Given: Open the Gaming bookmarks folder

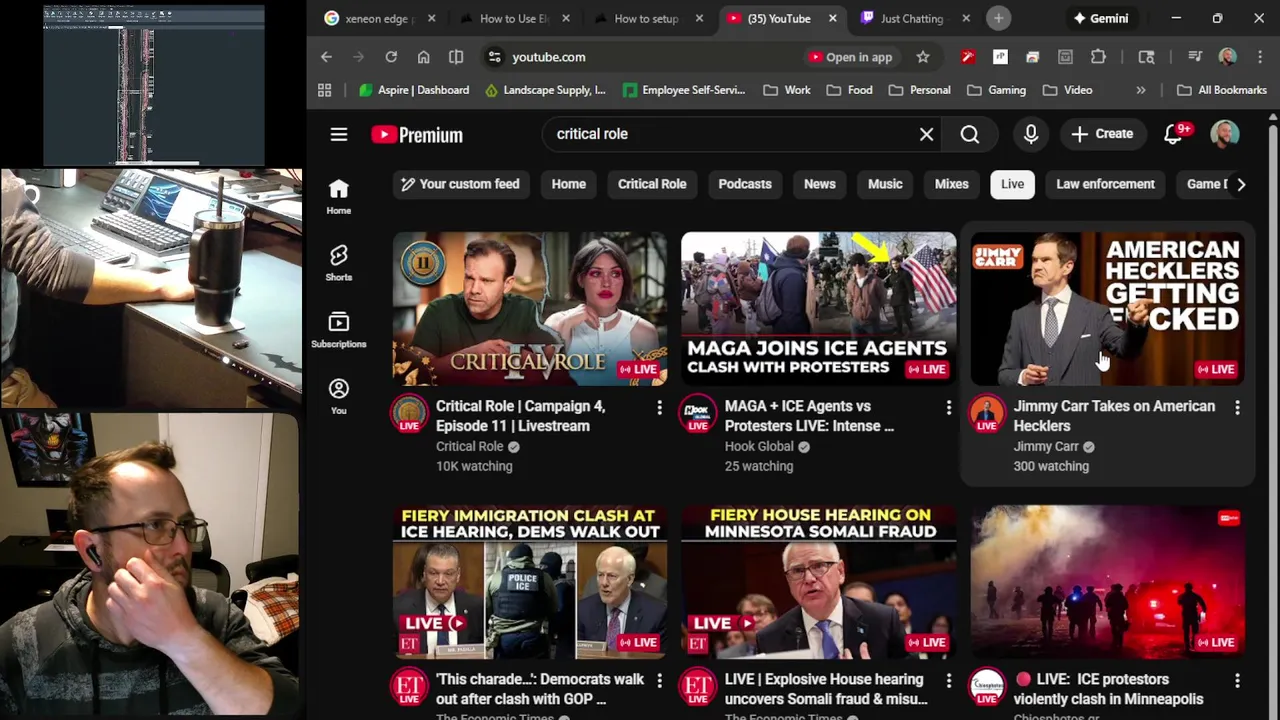Looking at the screenshot, I should (x=996, y=90).
